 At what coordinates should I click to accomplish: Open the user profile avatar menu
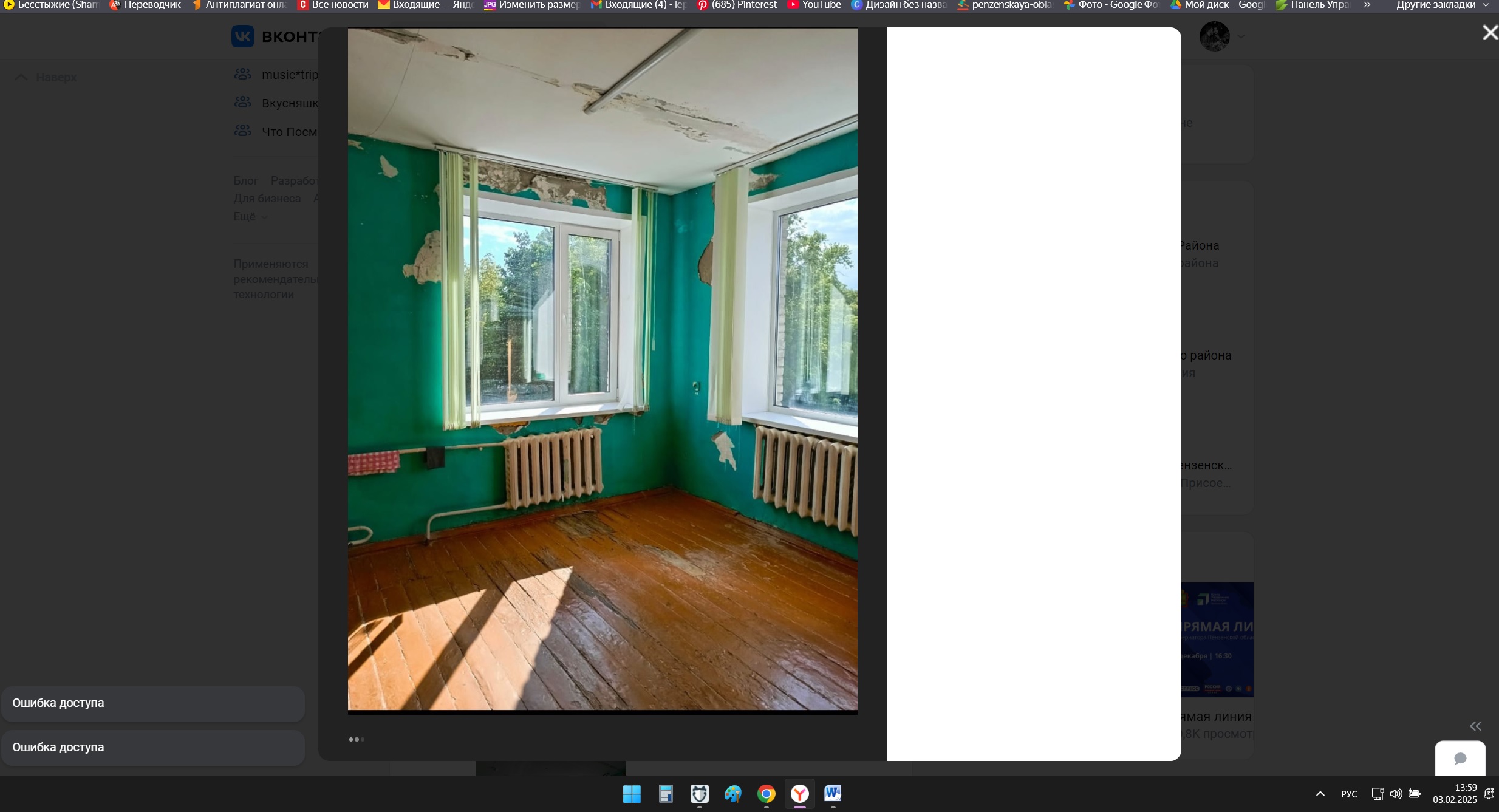pos(1215,36)
